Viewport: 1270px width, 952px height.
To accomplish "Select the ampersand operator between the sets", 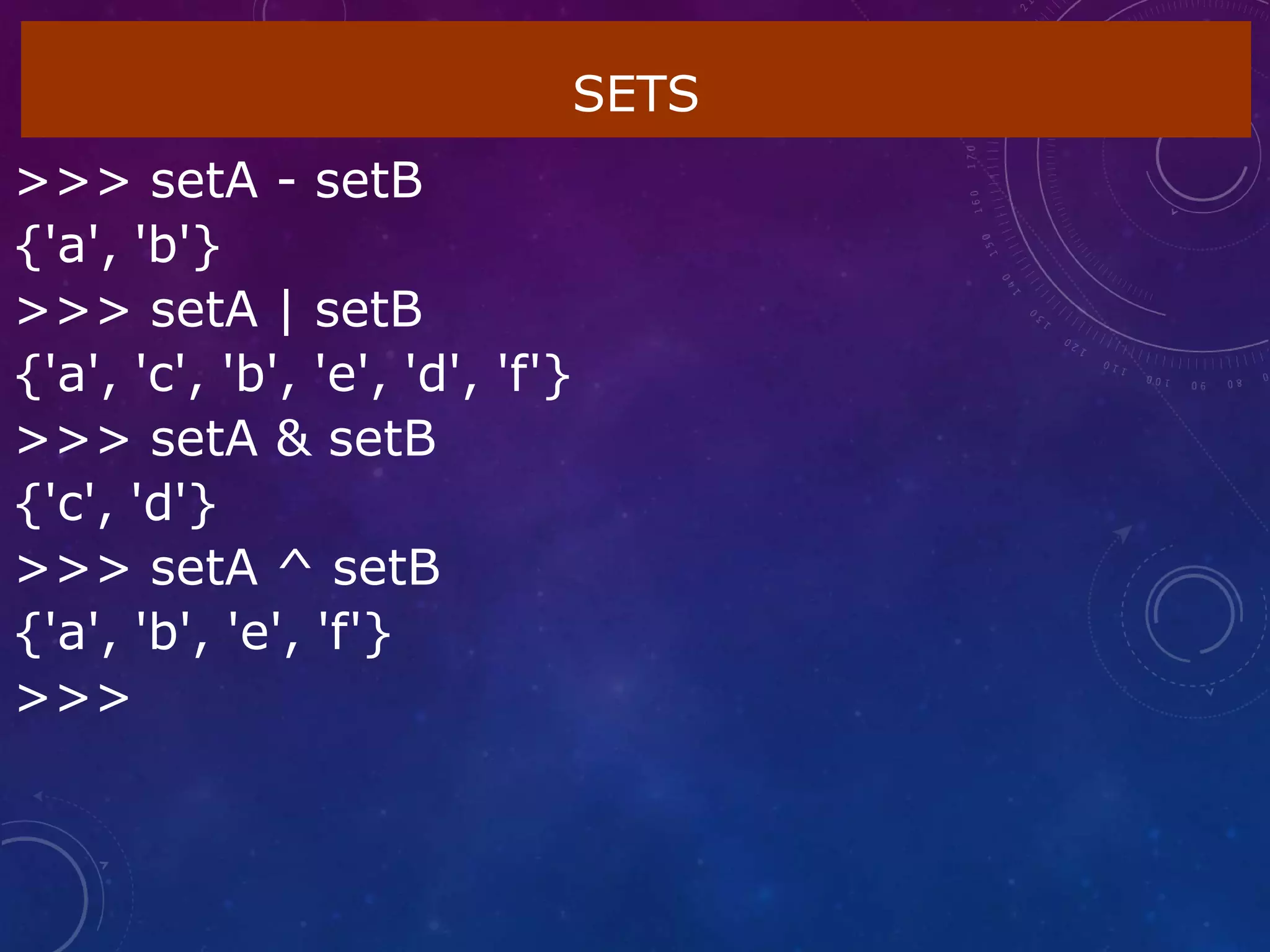I will tap(293, 439).
